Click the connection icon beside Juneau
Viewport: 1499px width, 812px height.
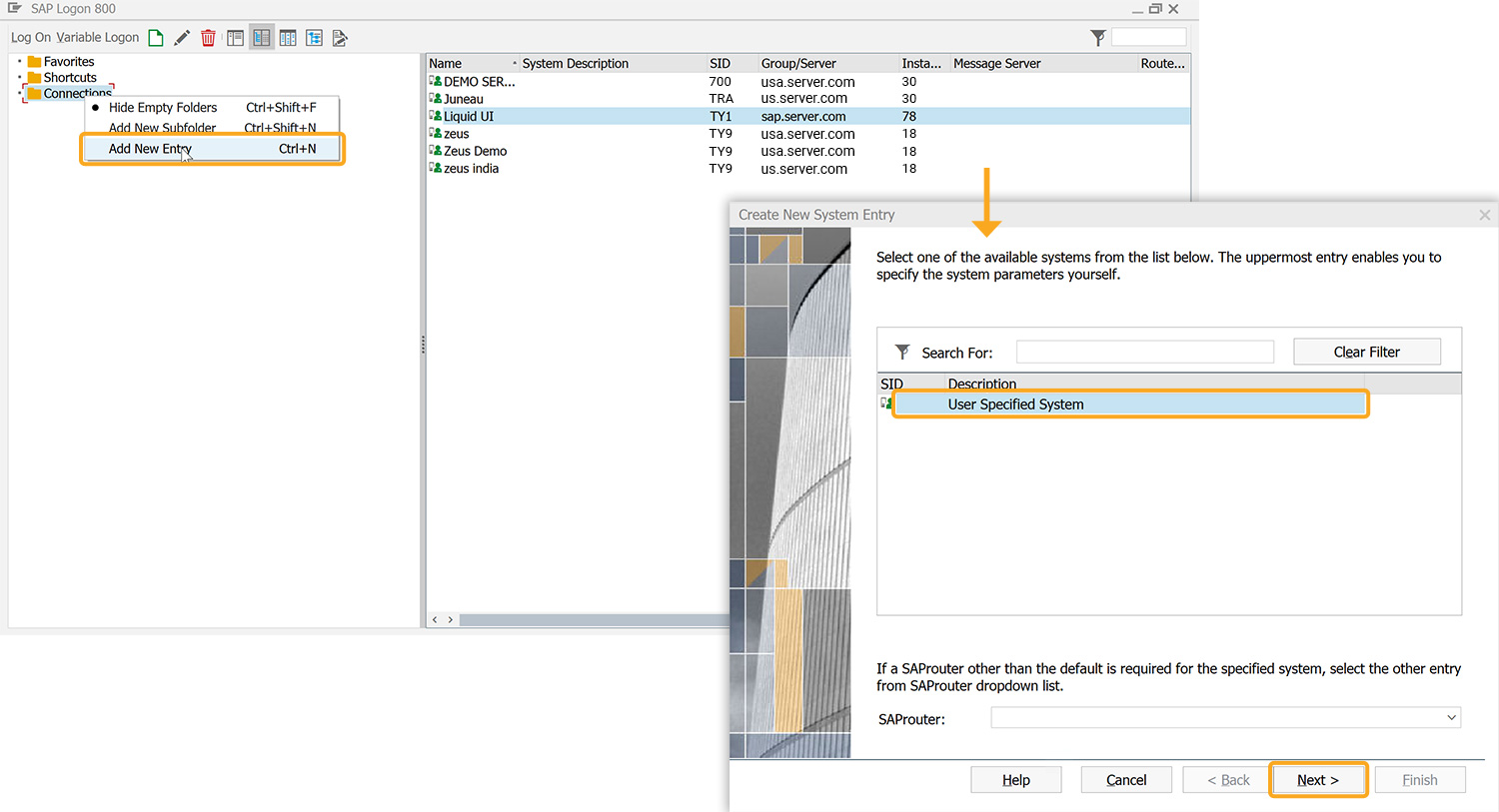click(x=436, y=98)
